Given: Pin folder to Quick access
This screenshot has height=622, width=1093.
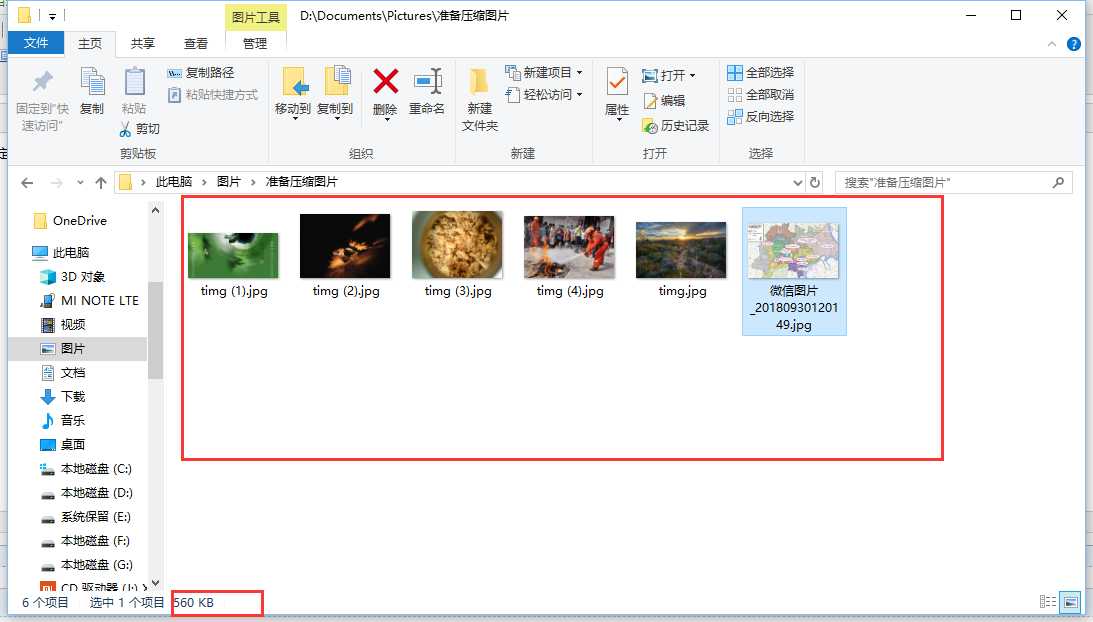Looking at the screenshot, I should pyautogui.click(x=43, y=100).
